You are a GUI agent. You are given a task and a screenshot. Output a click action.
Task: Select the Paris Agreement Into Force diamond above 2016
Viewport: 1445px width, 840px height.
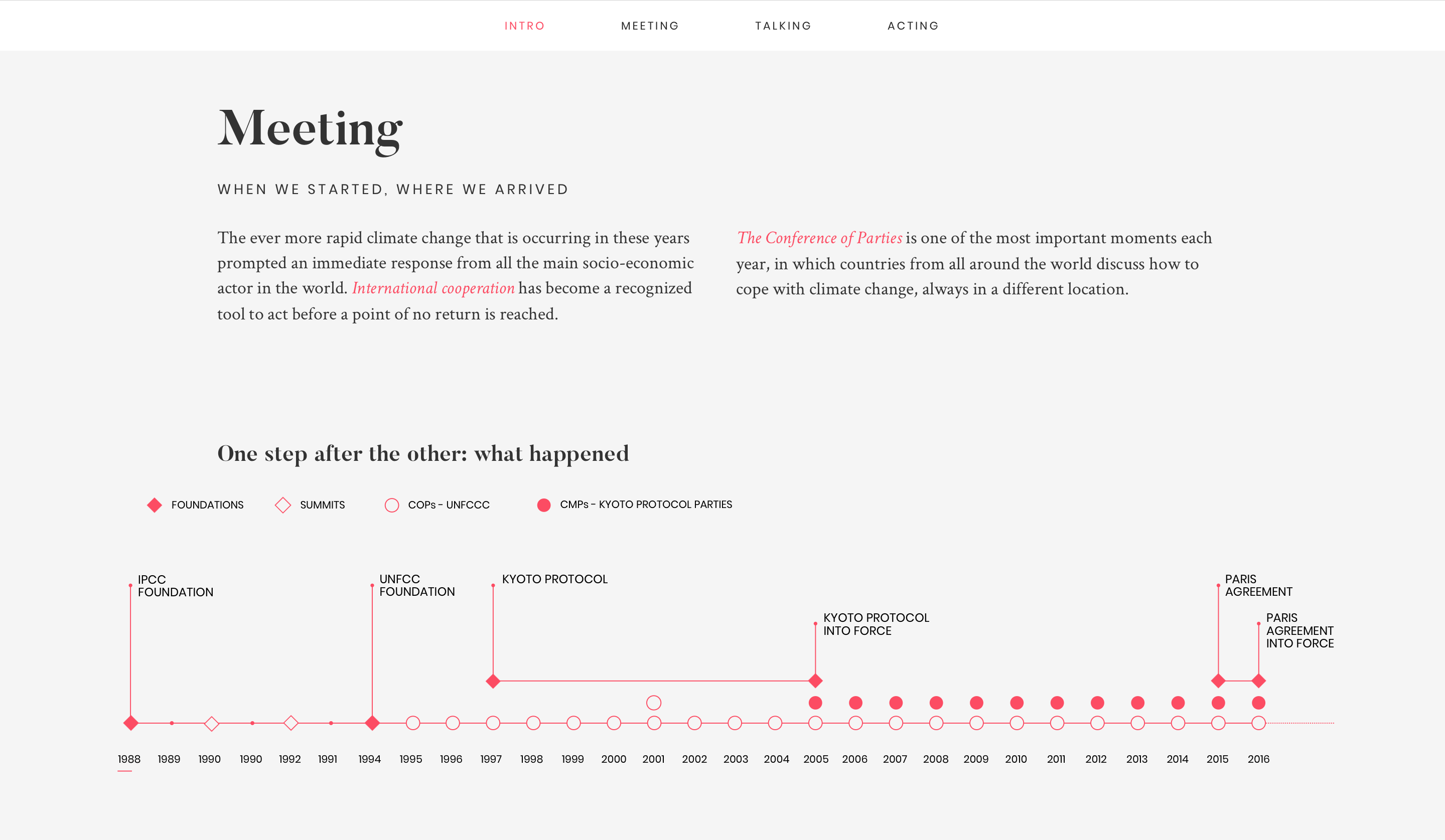(1259, 682)
